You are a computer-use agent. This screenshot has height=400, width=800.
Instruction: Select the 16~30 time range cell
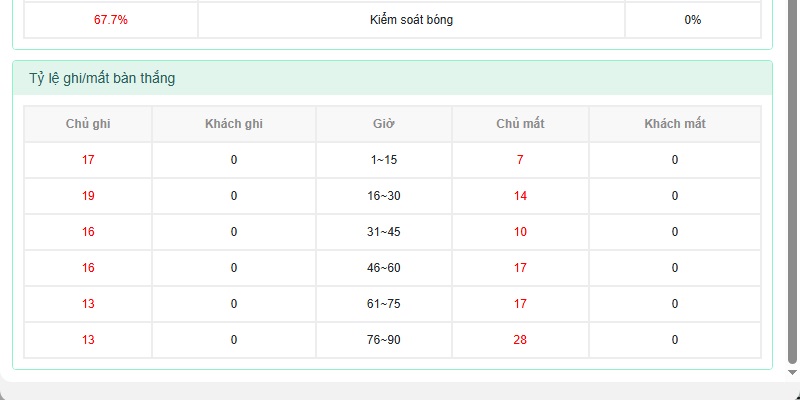click(x=384, y=196)
